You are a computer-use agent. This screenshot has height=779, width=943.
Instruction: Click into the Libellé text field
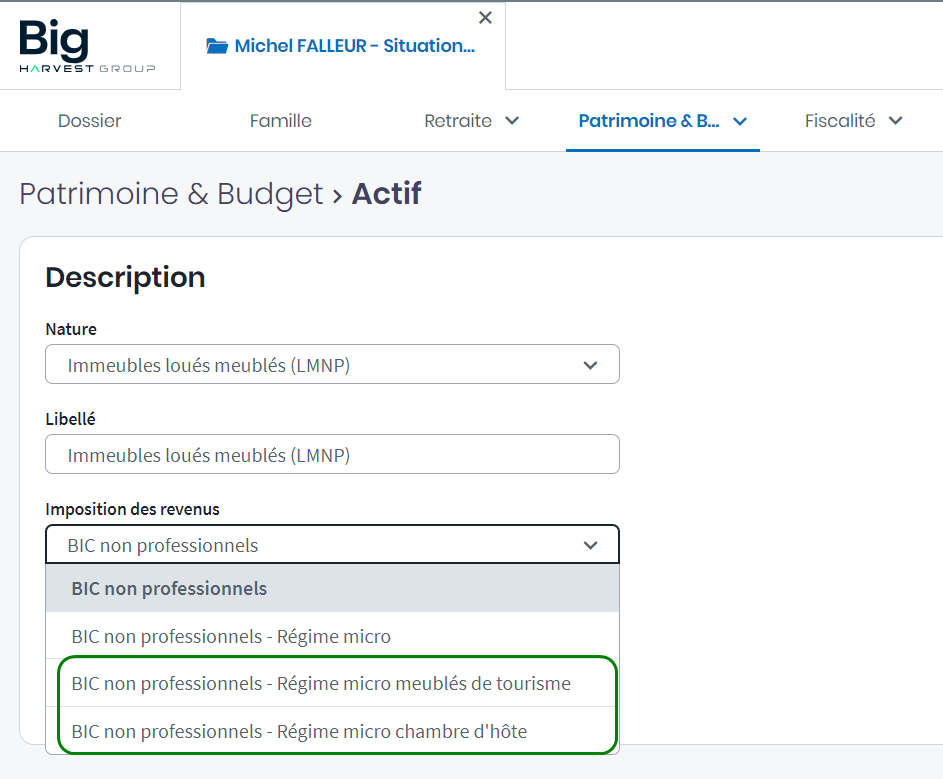(x=332, y=455)
